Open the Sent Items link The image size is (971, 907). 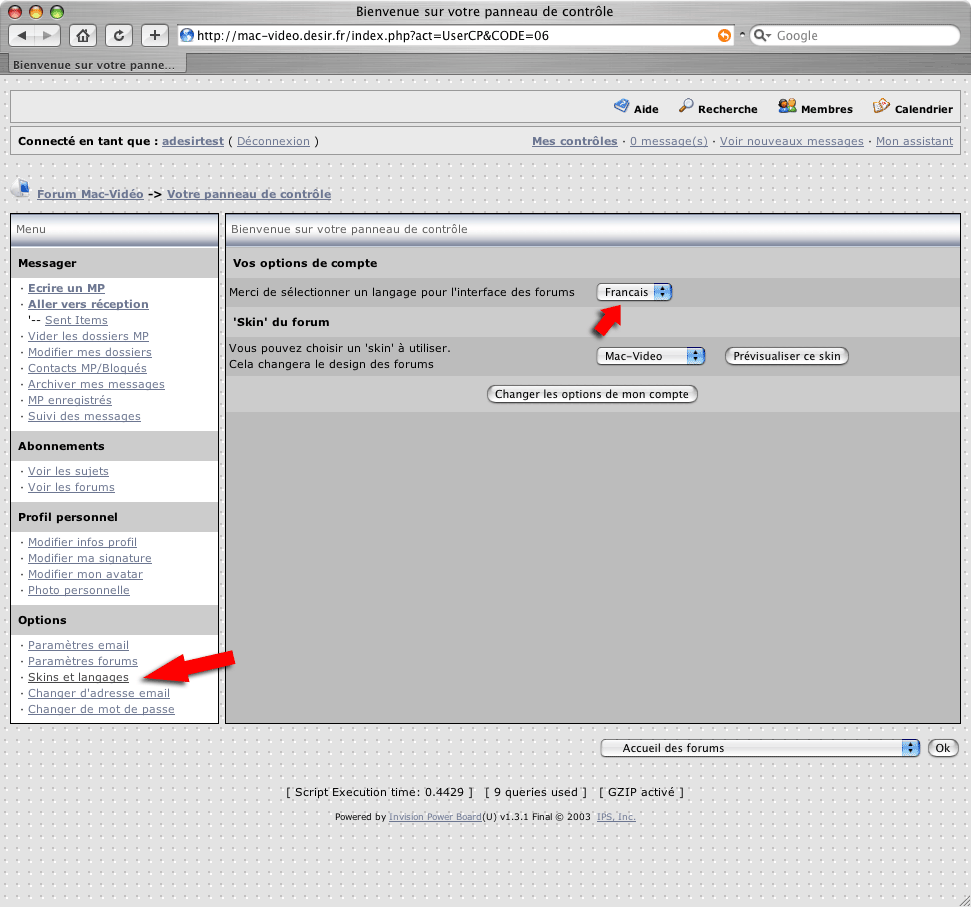point(76,320)
